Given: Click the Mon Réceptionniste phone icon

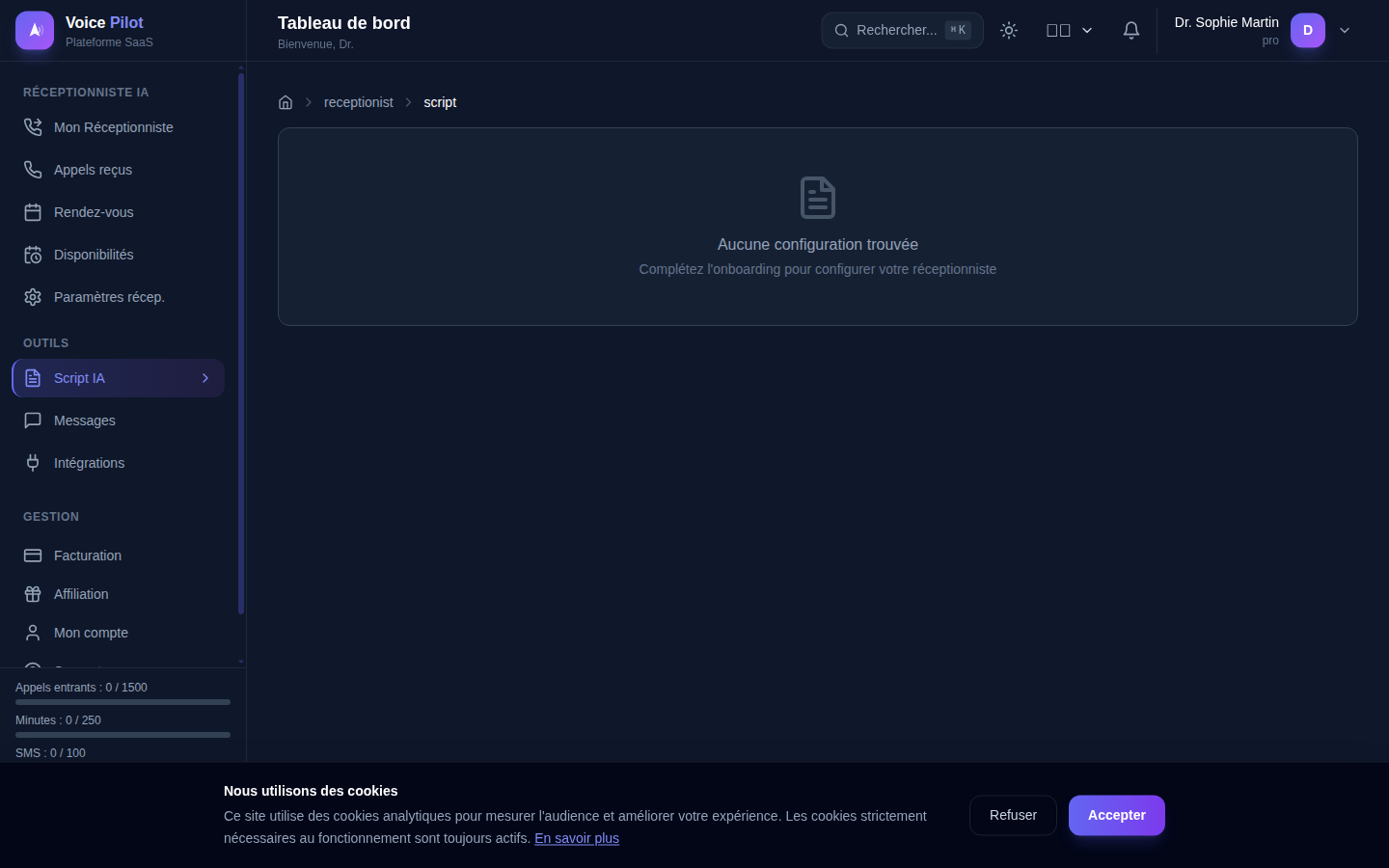Looking at the screenshot, I should click(33, 127).
